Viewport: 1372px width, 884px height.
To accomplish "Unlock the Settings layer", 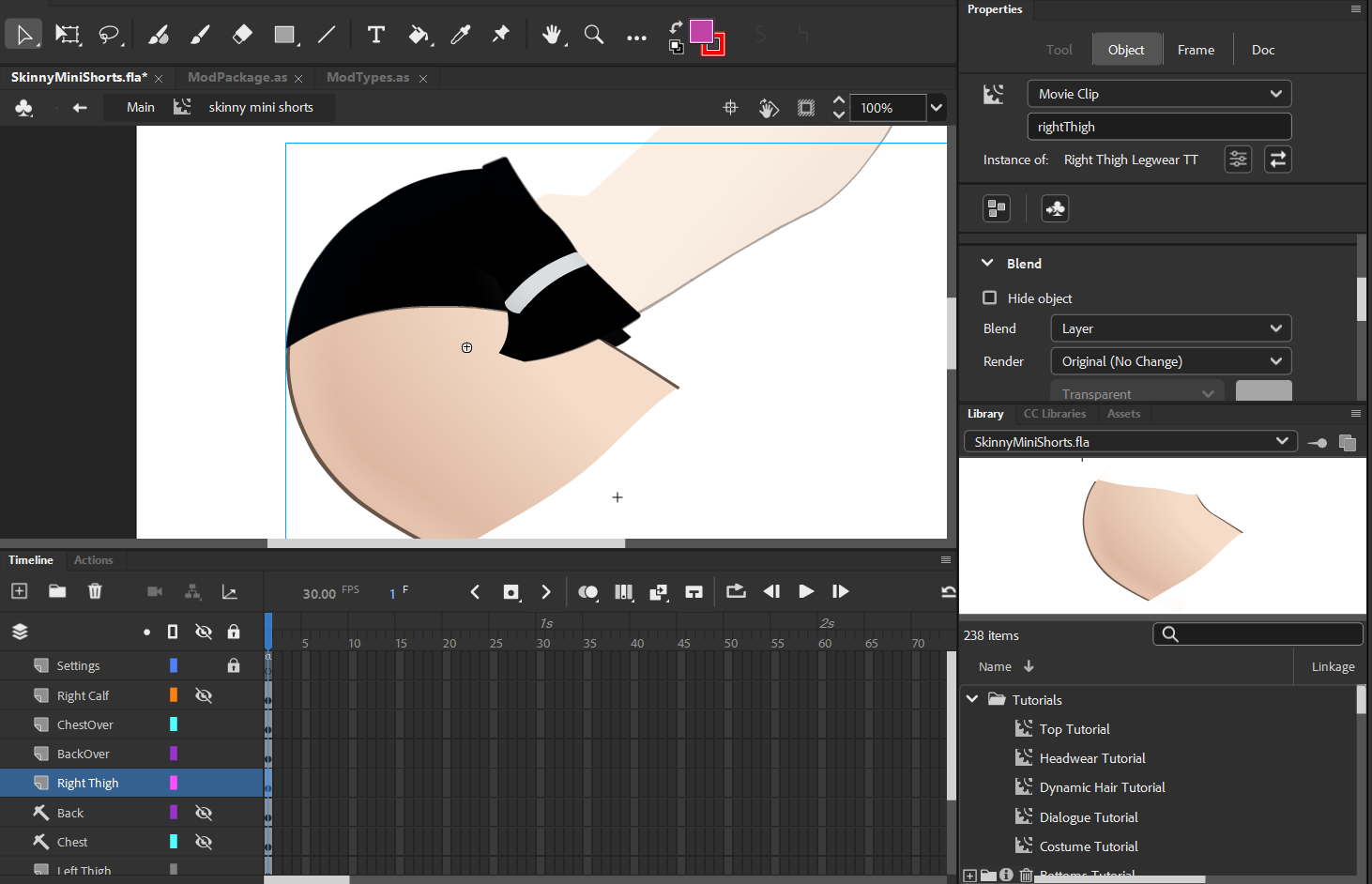I will click(x=234, y=665).
